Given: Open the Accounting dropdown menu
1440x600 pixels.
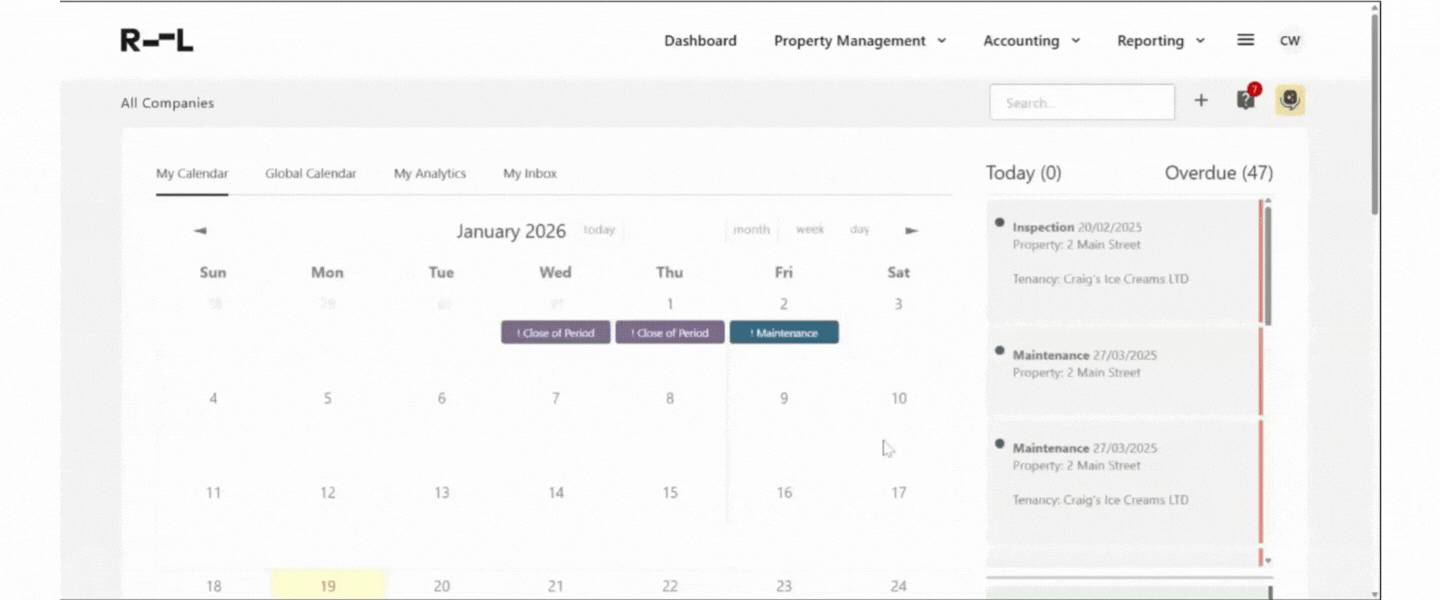Looking at the screenshot, I should click(x=1030, y=41).
